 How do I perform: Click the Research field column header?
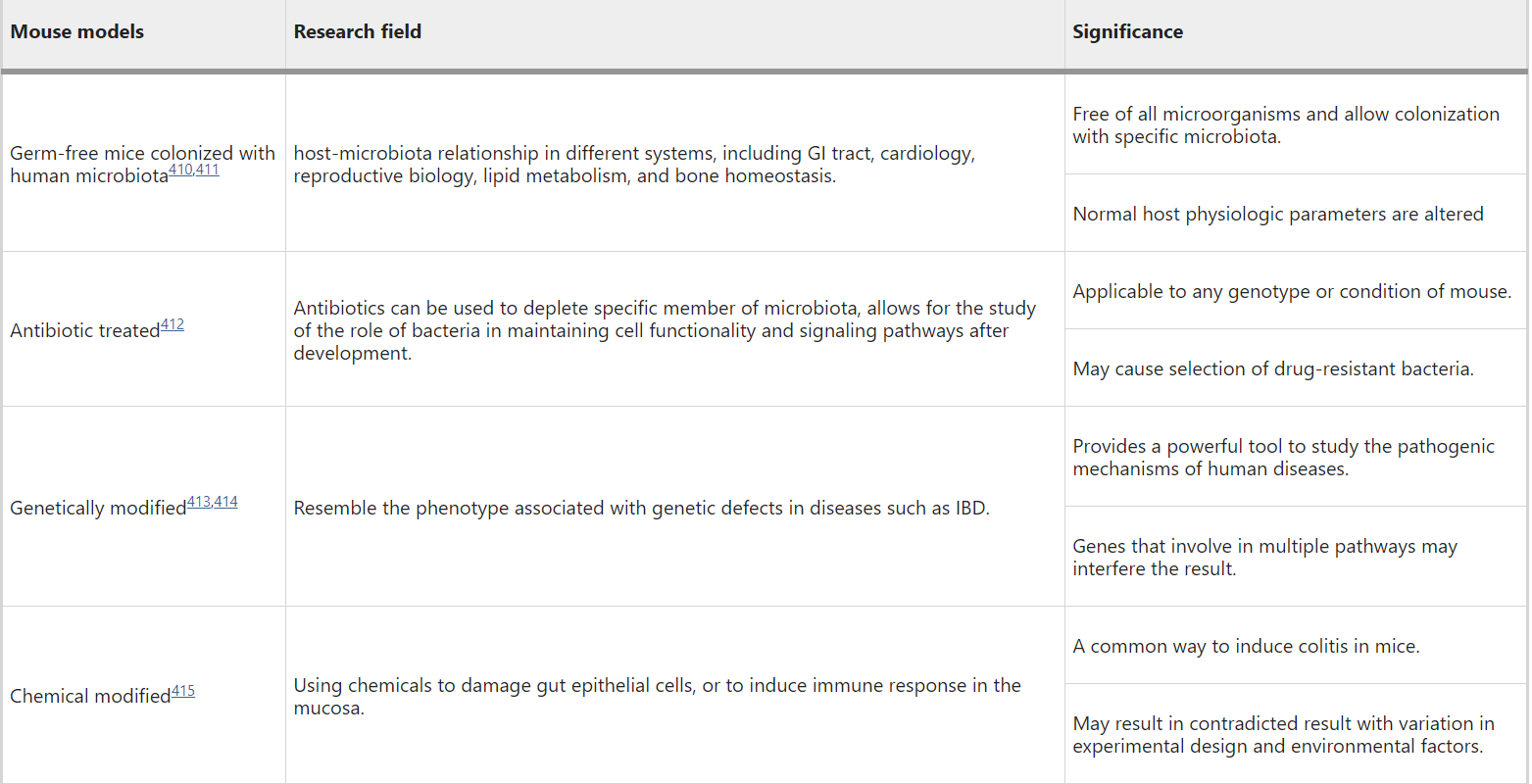coord(358,32)
